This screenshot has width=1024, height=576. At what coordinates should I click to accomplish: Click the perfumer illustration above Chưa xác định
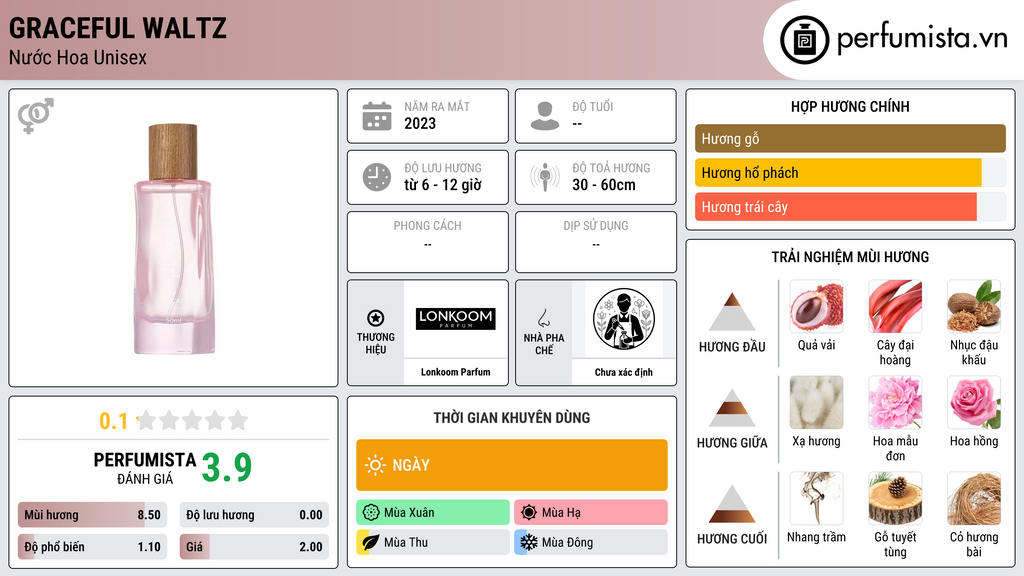tap(624, 319)
